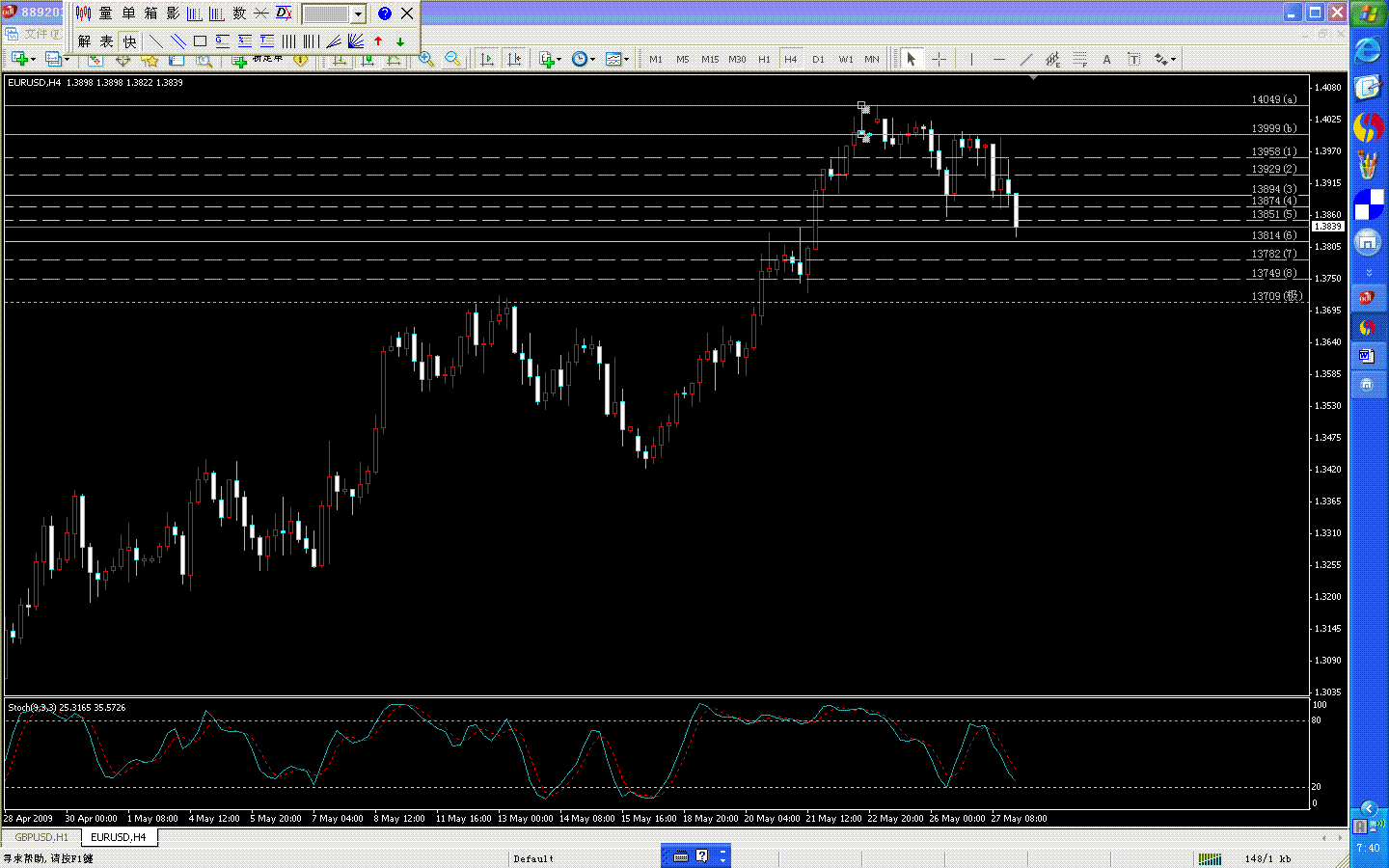
Task: Click the 表 button in floating toolbar
Action: (107, 41)
